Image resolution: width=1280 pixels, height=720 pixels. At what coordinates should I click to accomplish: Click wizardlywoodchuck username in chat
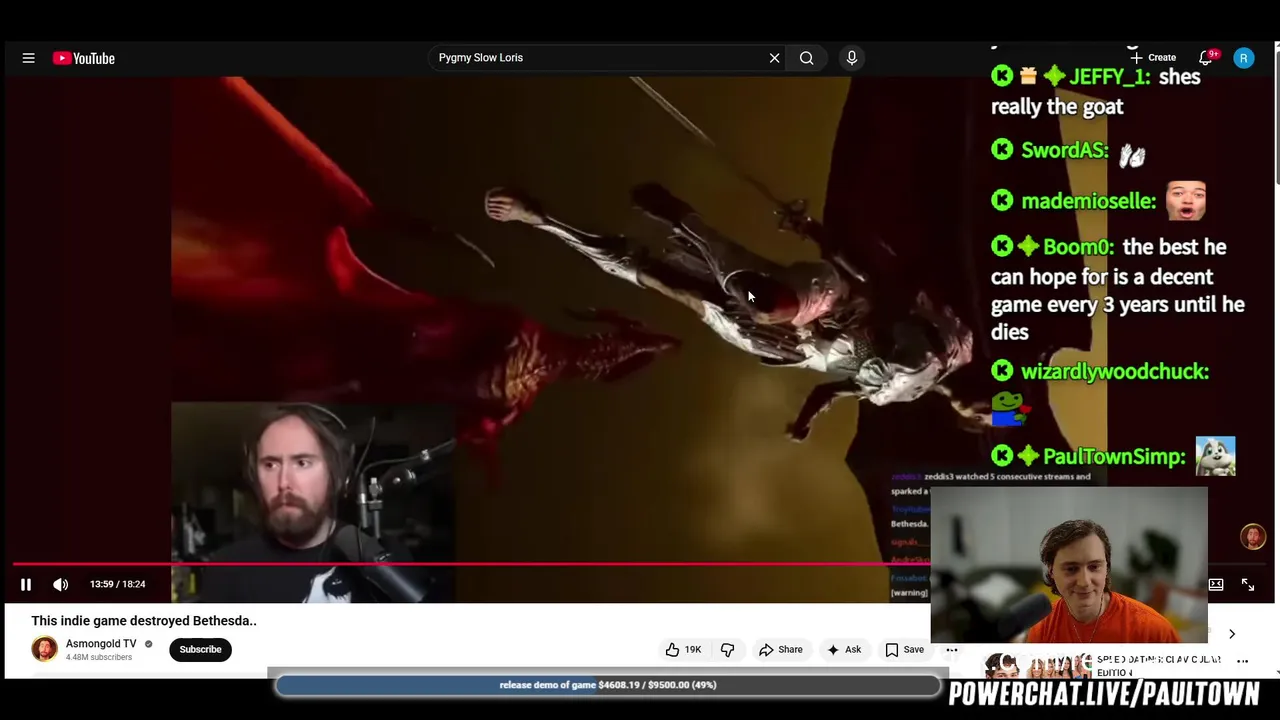click(1115, 372)
